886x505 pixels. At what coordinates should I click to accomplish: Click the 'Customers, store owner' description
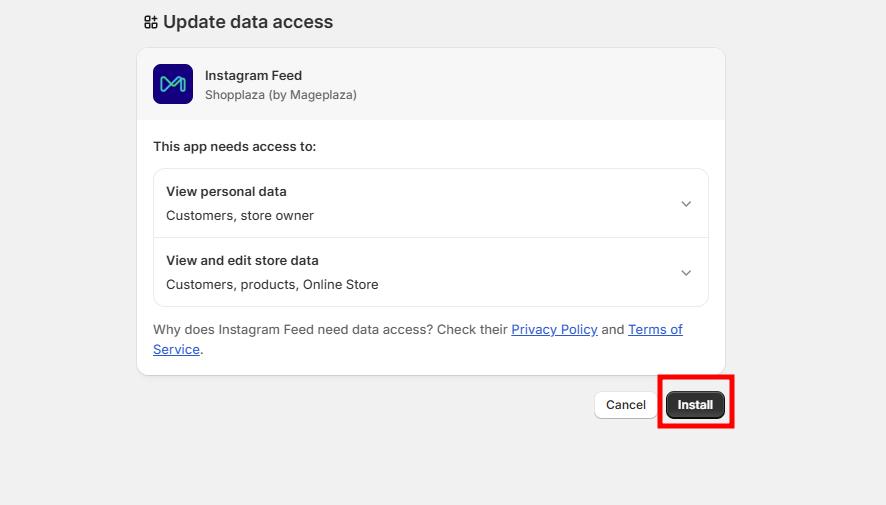coord(240,216)
